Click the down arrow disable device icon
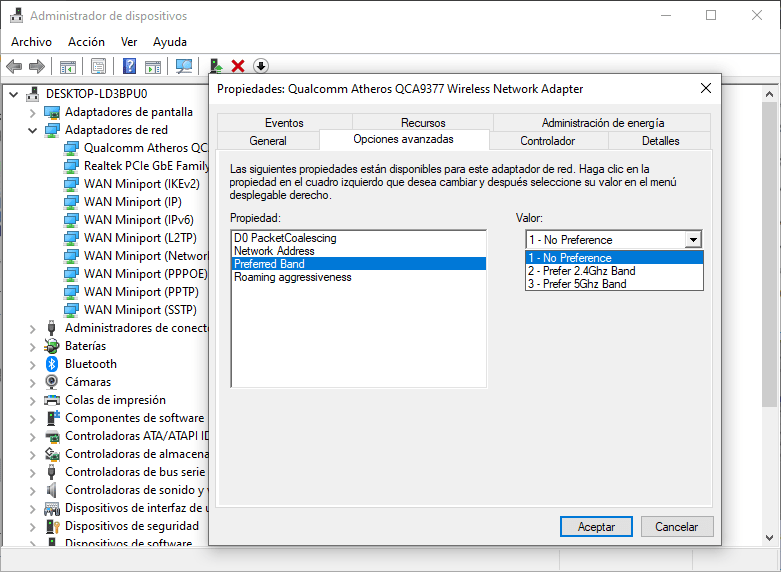This screenshot has width=781, height=572. [x=261, y=66]
